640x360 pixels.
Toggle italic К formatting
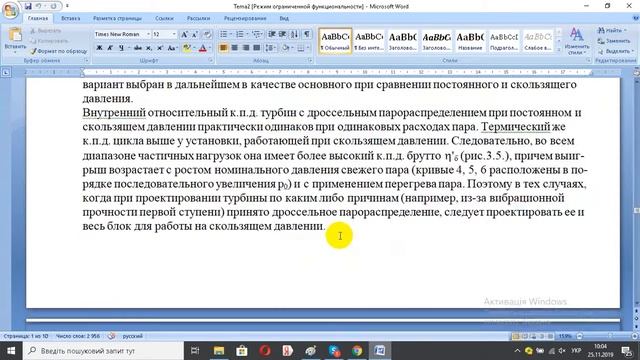pos(110,48)
